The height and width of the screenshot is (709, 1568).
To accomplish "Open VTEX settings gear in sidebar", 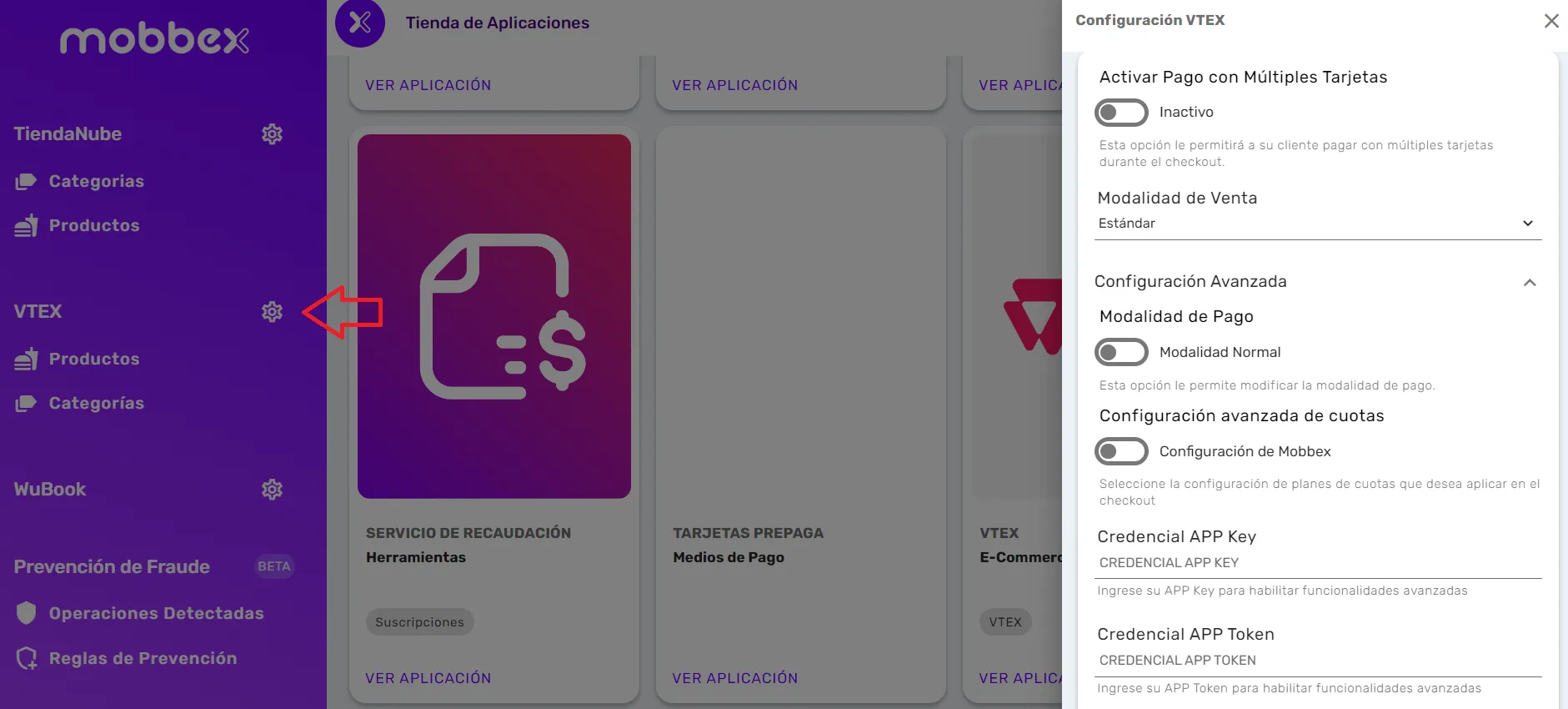I will click(x=272, y=312).
